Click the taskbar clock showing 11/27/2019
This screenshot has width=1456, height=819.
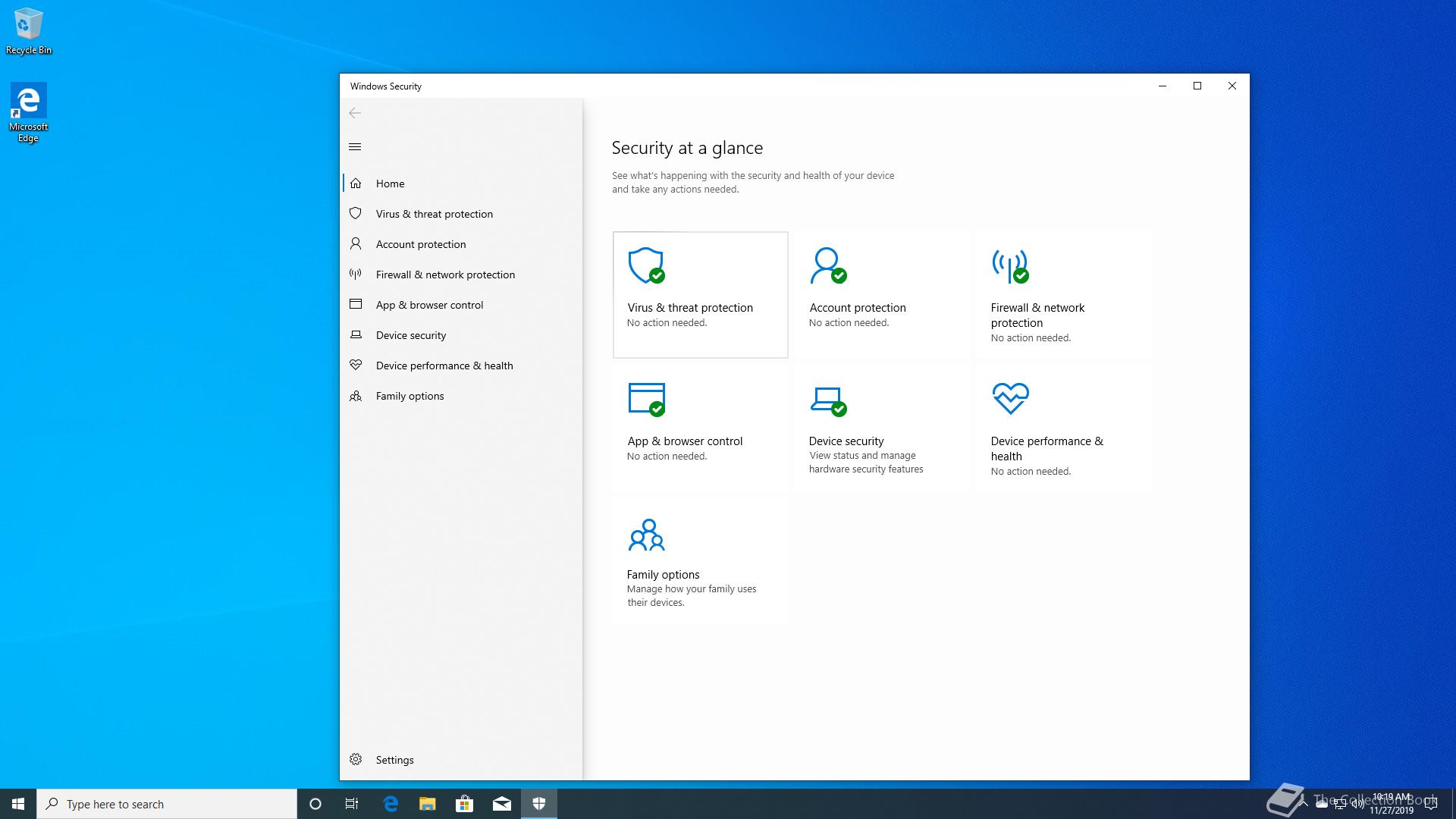[x=1392, y=804]
